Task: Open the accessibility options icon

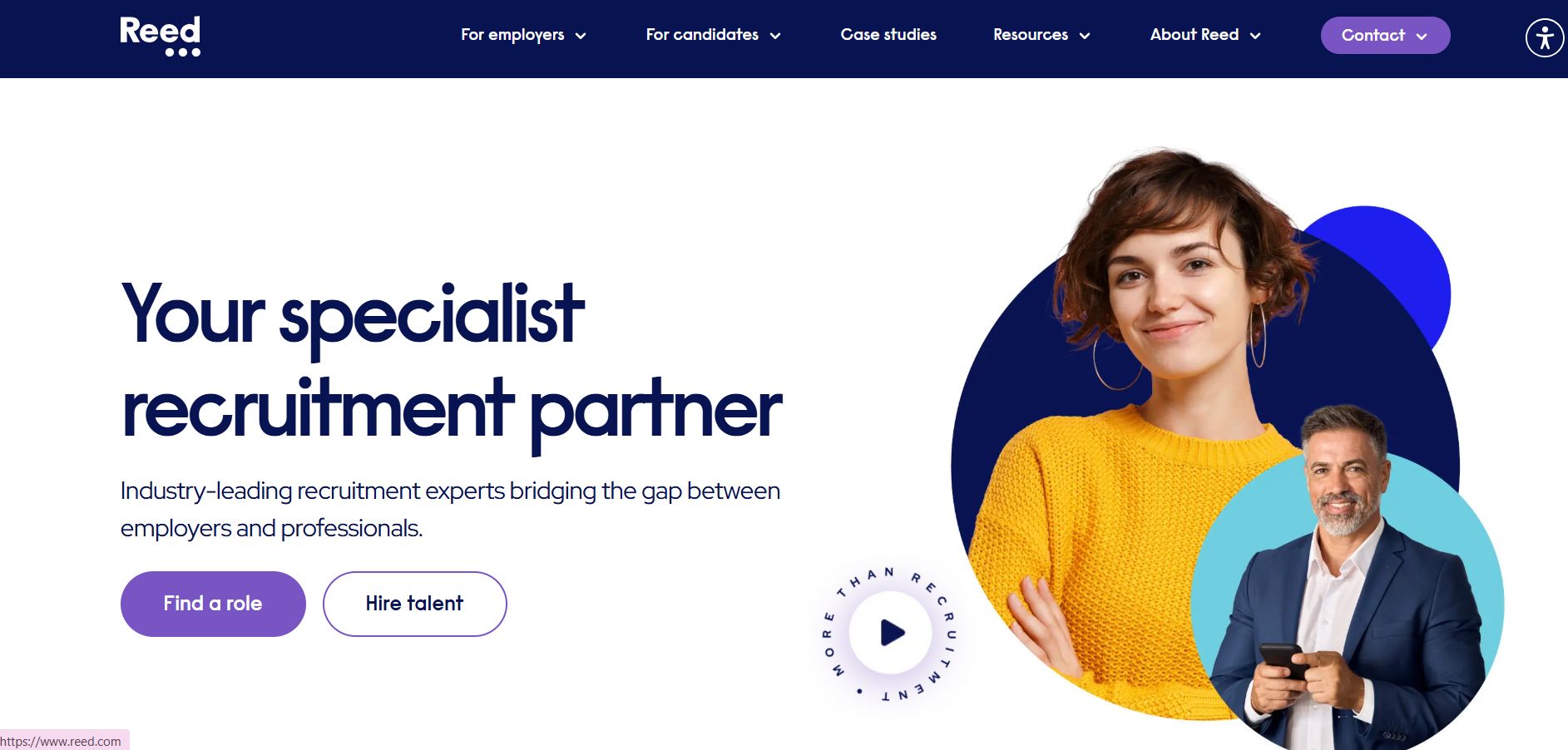Action: [x=1544, y=38]
